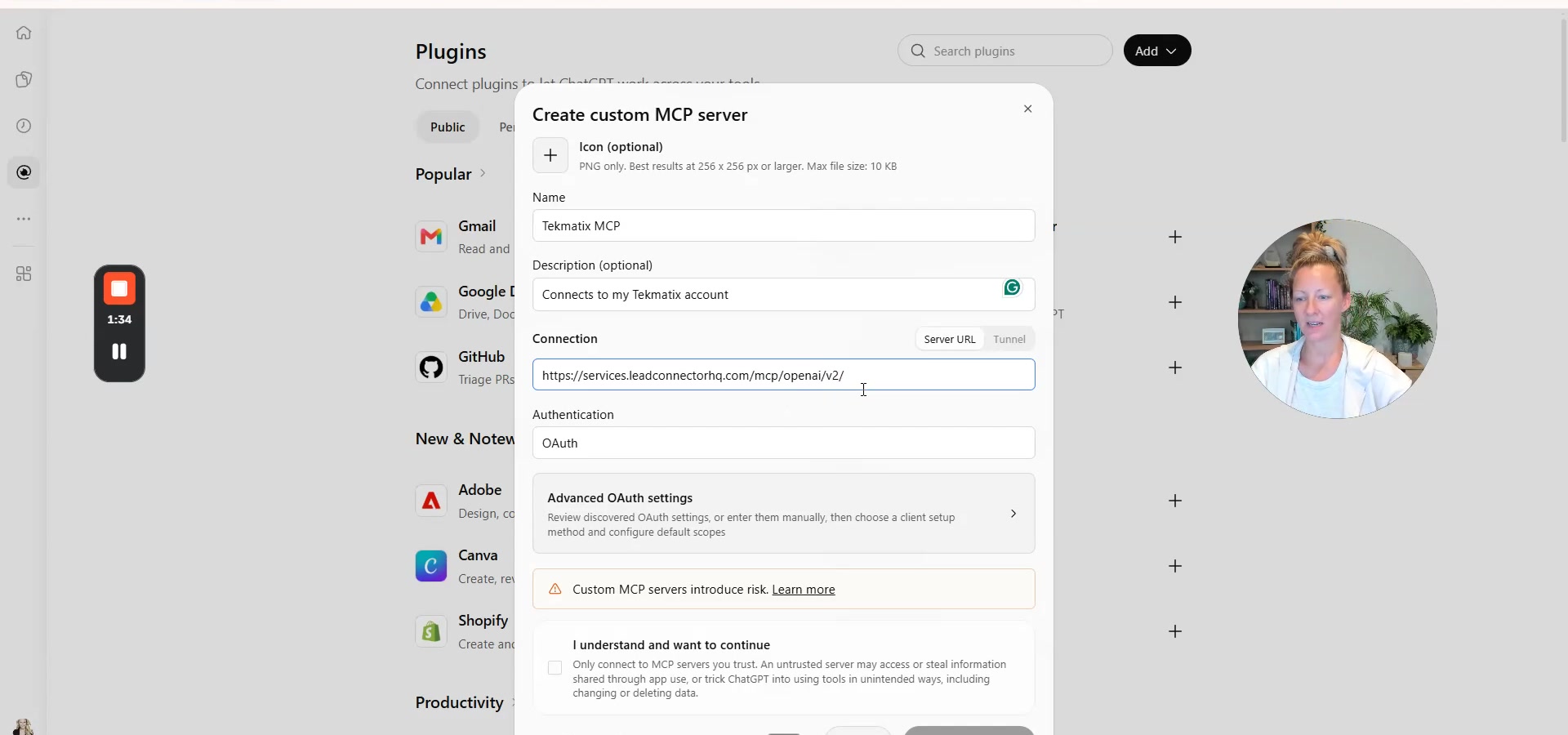
Task: Click the Shopify plugin name
Action: 483,621
